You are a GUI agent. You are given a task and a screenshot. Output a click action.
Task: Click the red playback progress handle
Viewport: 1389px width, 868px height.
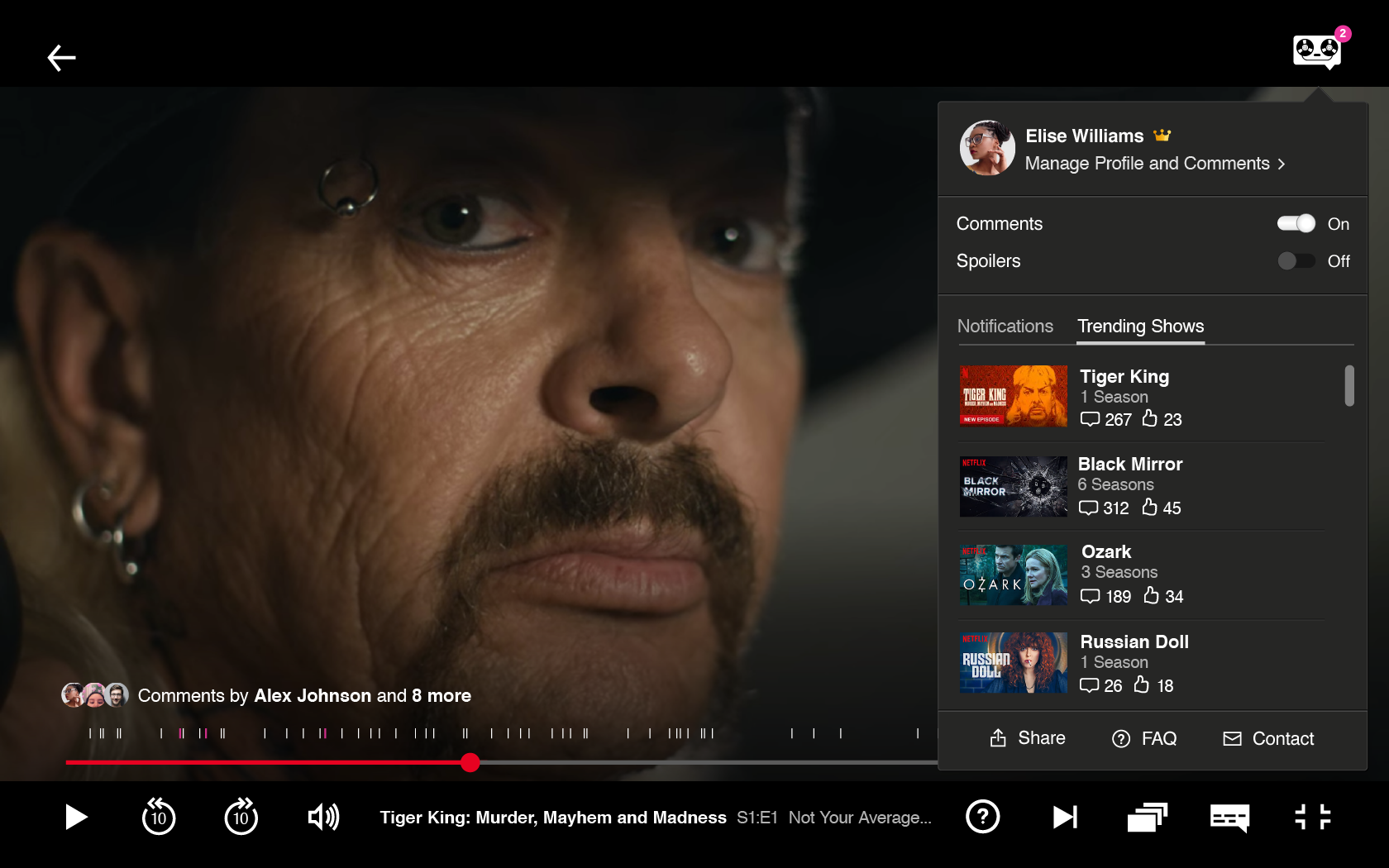point(470,762)
